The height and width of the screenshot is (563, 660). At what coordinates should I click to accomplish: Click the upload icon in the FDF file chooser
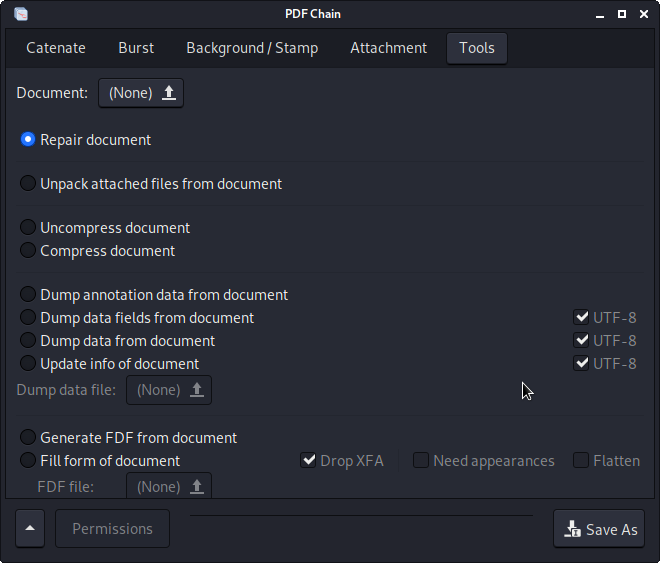click(x=197, y=487)
